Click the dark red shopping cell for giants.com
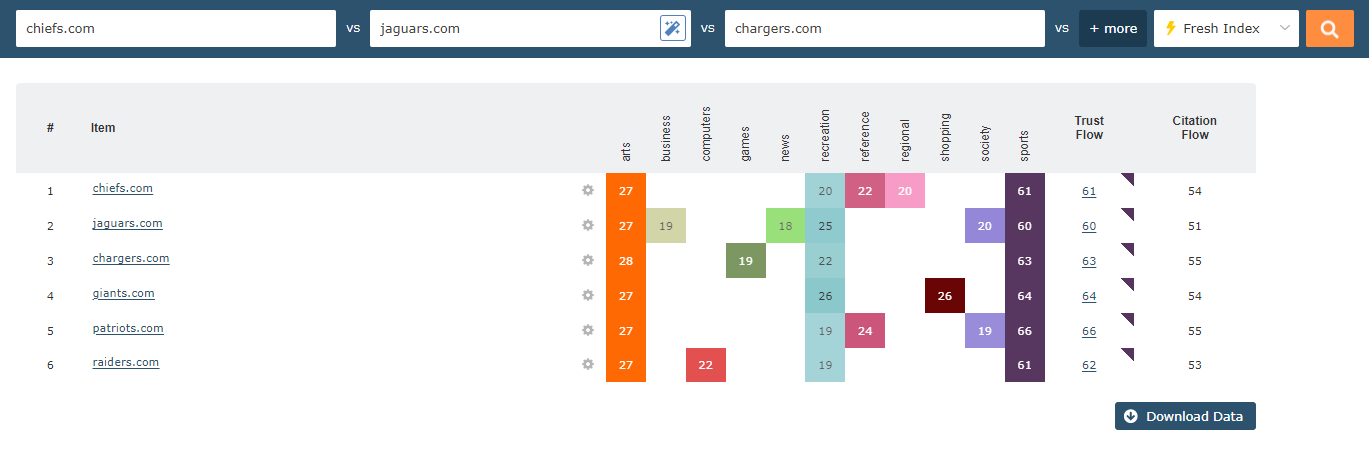The width and height of the screenshot is (1369, 455). pyautogui.click(x=945, y=296)
